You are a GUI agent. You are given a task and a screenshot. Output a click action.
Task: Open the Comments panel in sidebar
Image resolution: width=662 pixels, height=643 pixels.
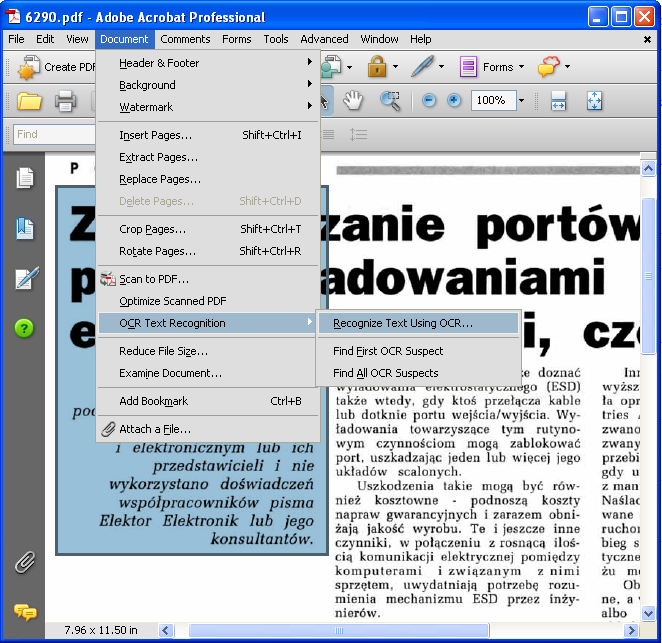pyautogui.click(x=25, y=611)
